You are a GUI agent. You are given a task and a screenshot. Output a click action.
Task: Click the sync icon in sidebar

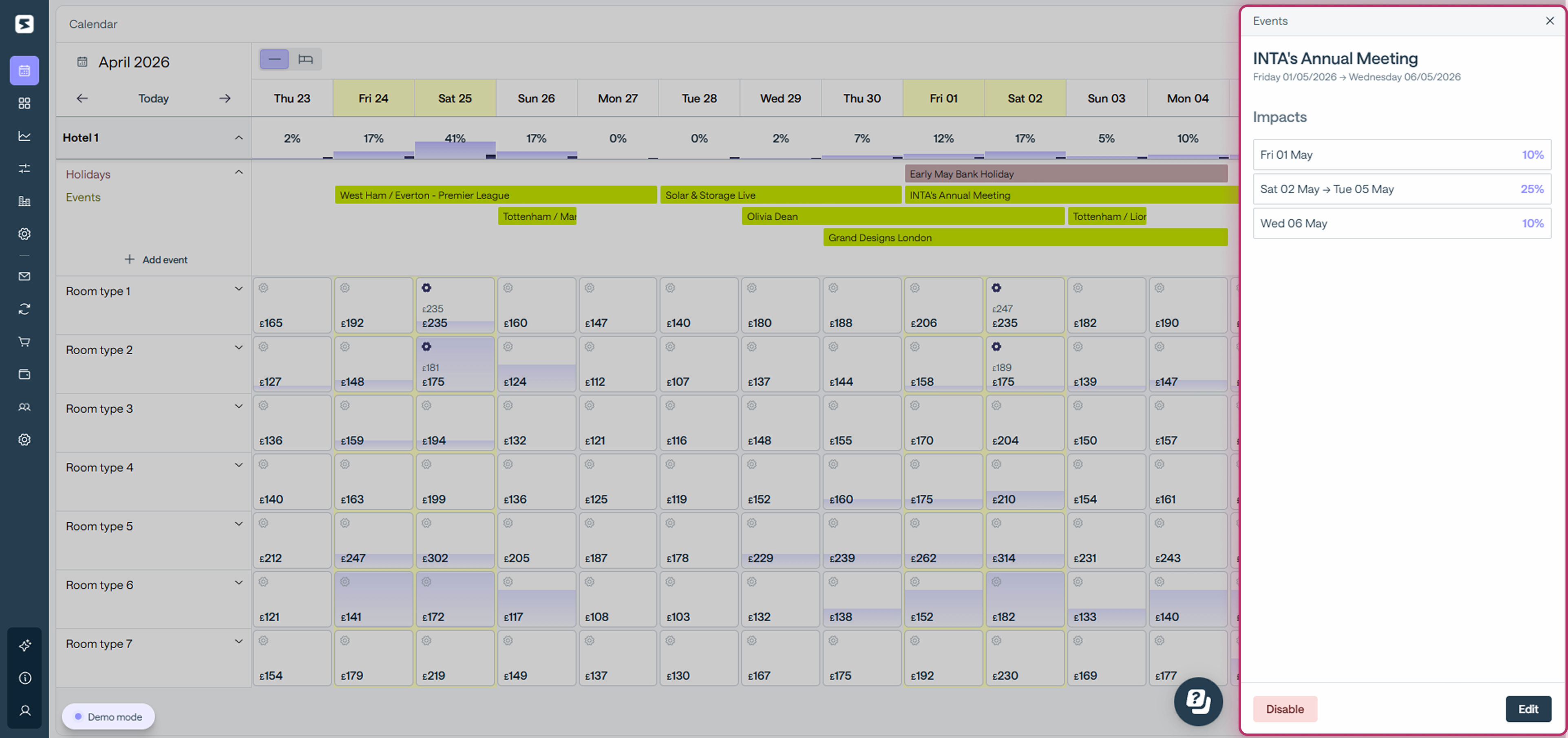24,309
